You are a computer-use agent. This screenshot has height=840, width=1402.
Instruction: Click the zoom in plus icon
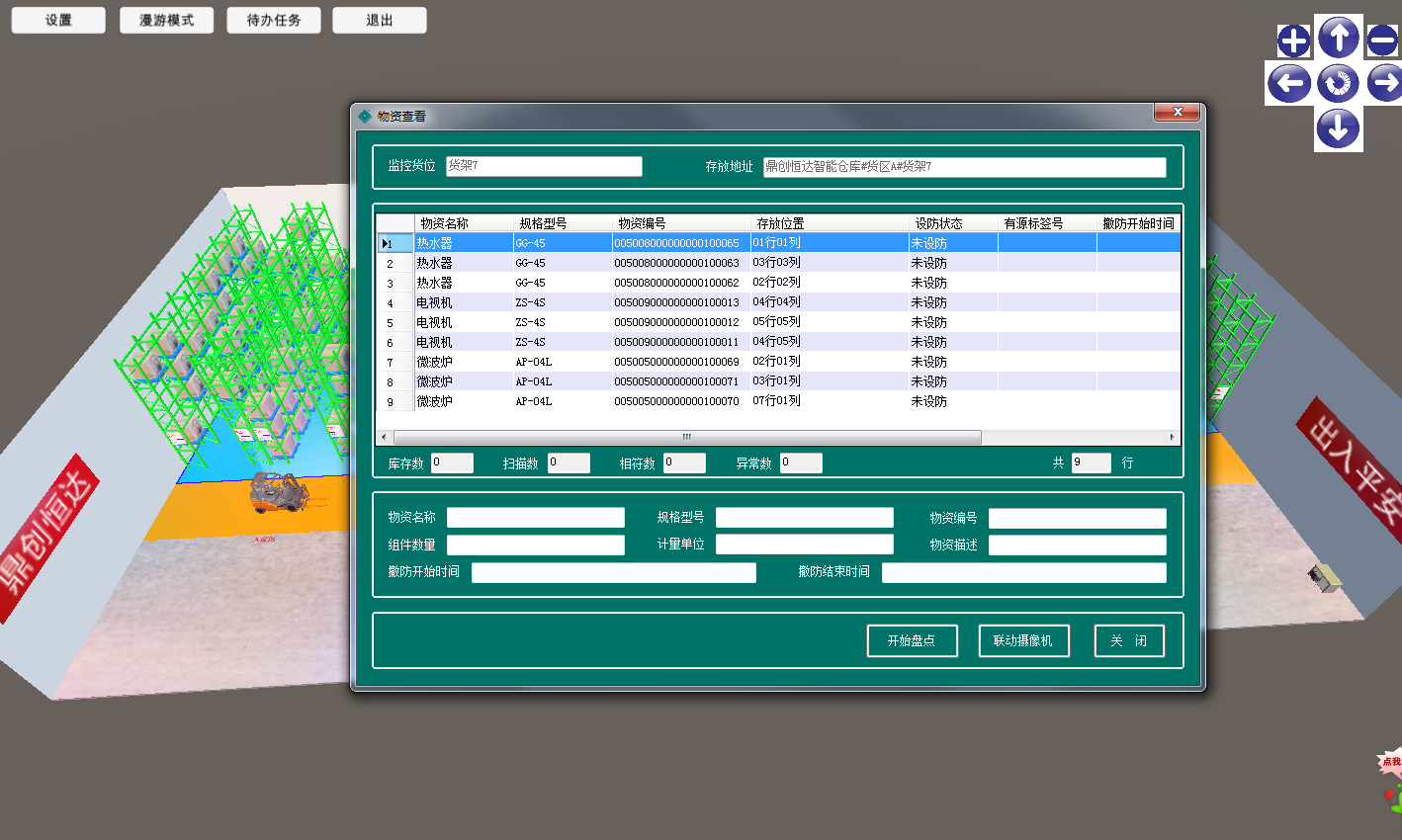1293,41
